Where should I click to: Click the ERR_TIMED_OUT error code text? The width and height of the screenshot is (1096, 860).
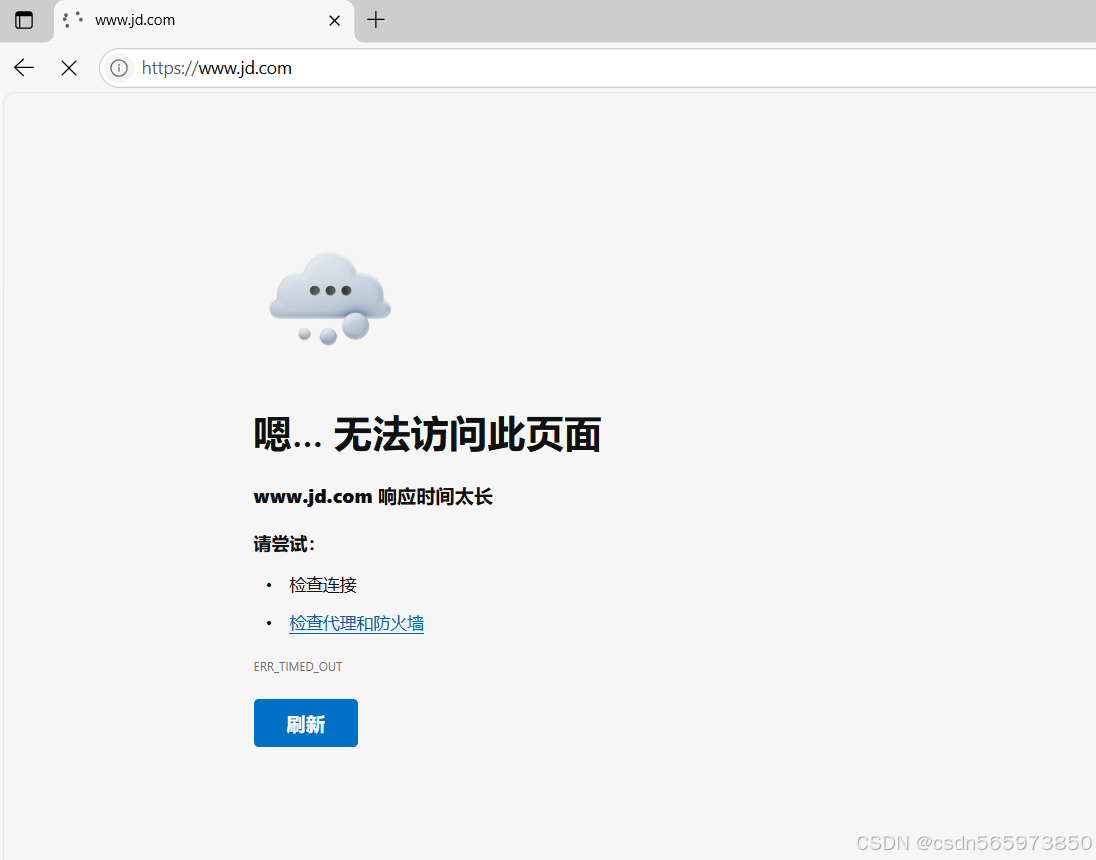[297, 666]
